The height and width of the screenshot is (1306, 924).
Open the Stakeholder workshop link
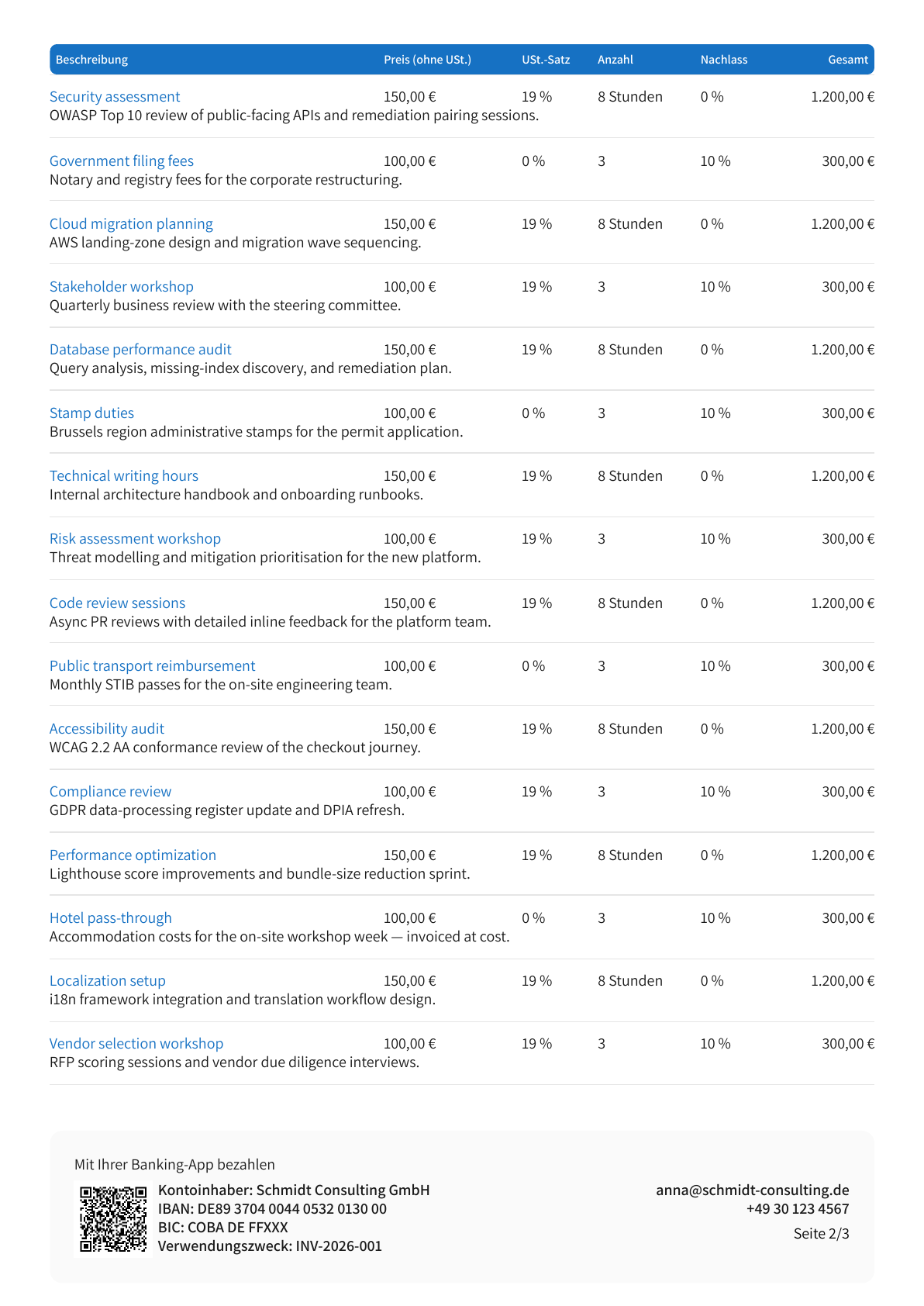click(122, 287)
